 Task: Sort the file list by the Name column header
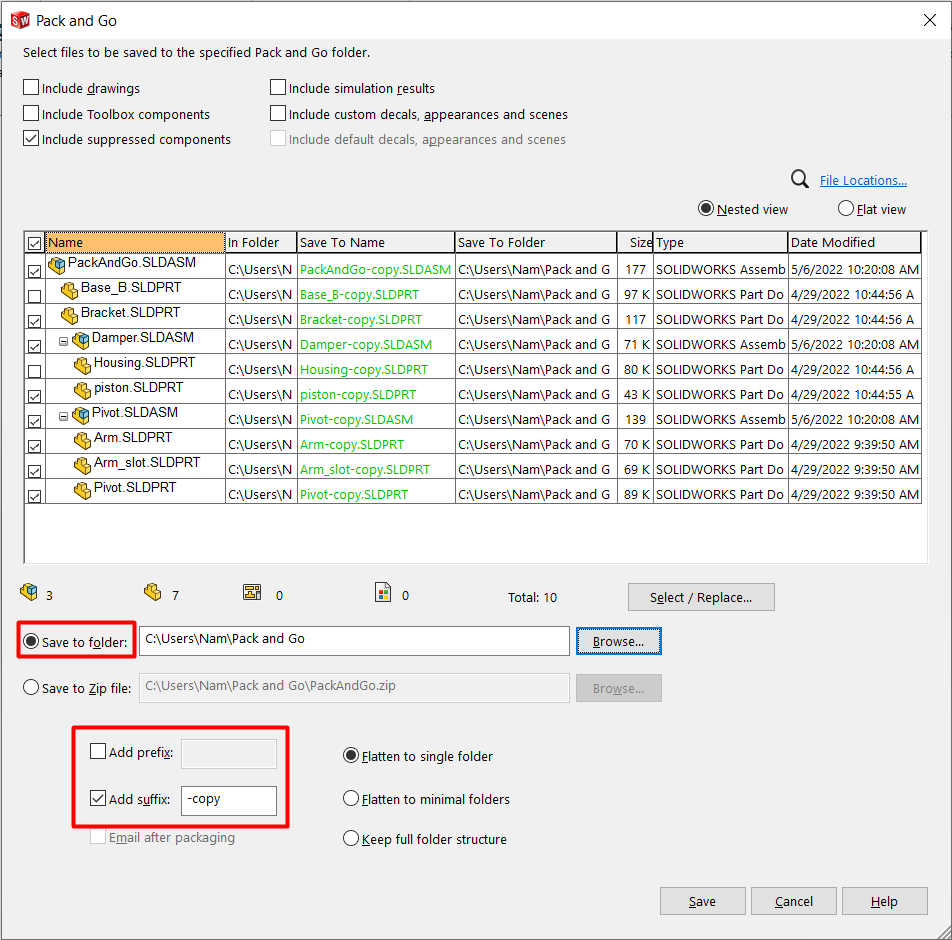(x=135, y=242)
